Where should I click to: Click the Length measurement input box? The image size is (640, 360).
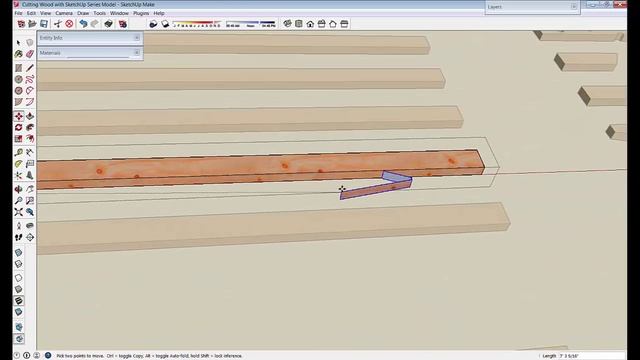click(x=591, y=356)
